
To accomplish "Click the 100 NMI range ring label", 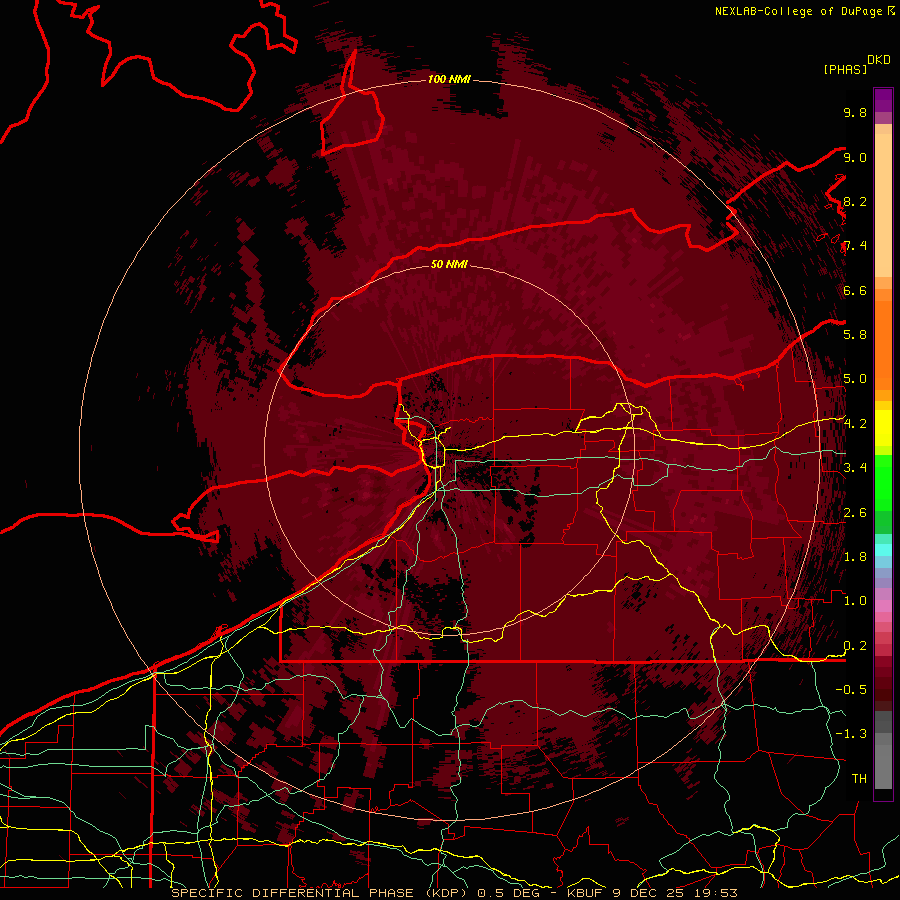I will [449, 79].
